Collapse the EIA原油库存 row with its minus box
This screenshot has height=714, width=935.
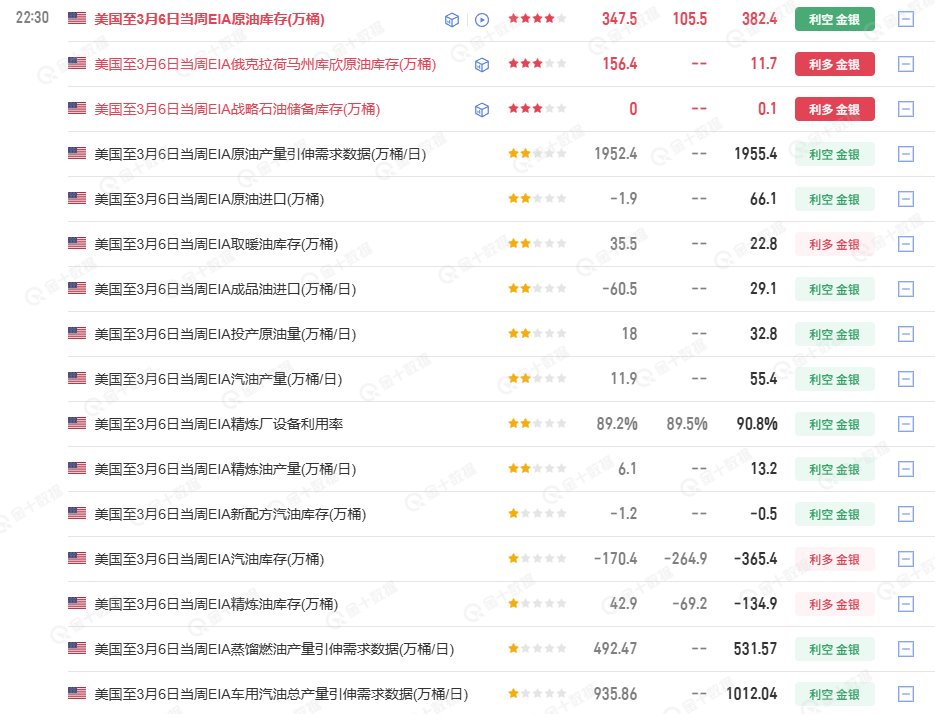tap(906, 19)
